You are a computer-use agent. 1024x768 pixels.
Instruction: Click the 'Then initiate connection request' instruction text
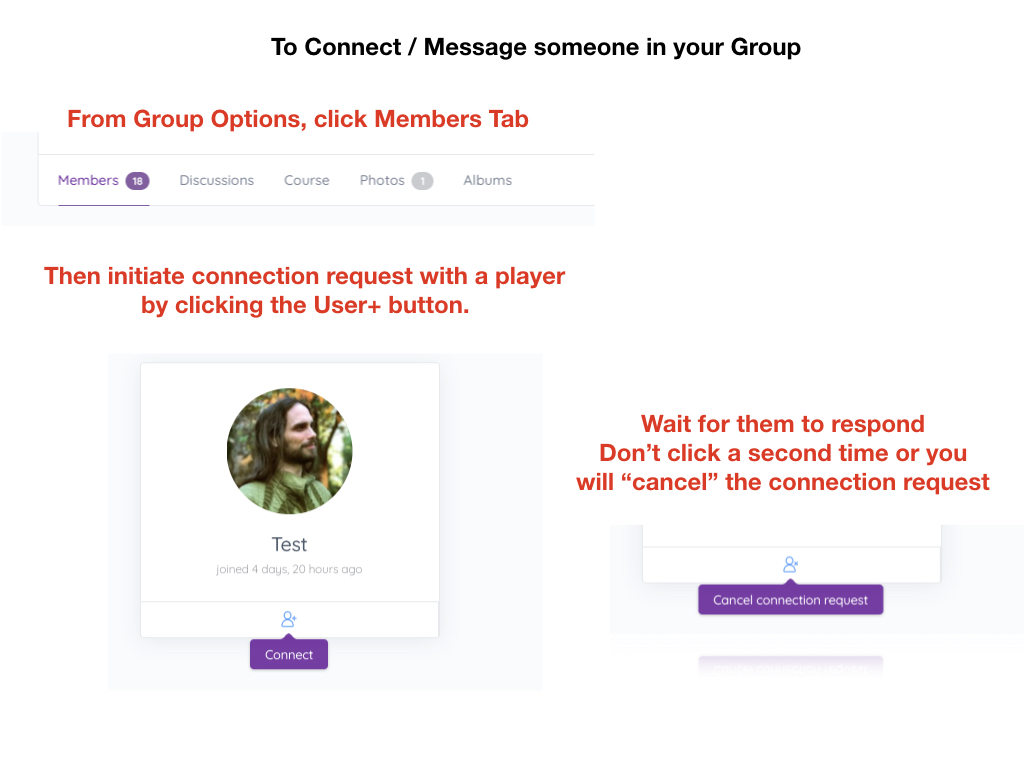(x=304, y=290)
